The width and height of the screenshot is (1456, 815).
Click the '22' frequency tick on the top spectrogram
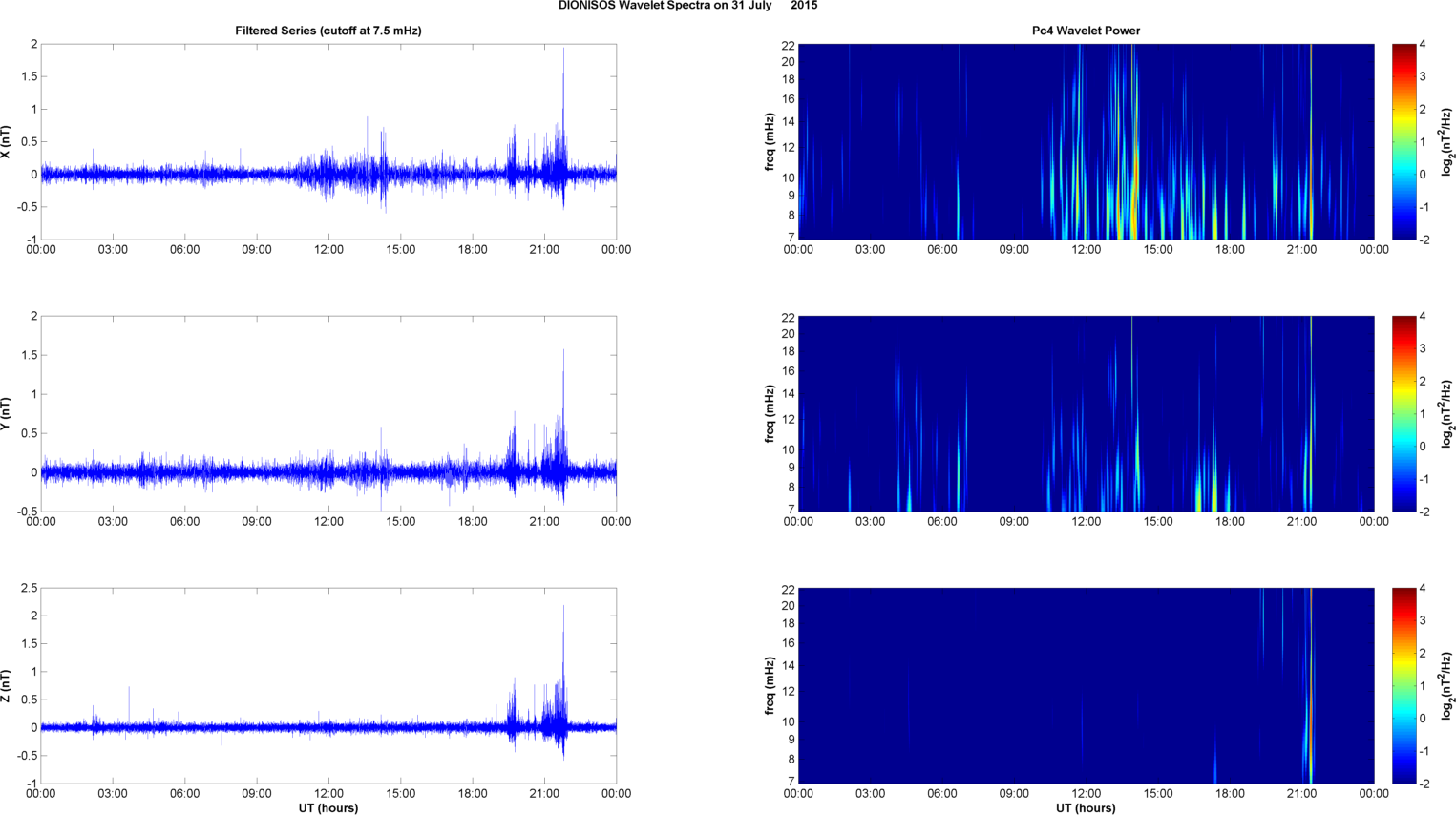(x=788, y=45)
